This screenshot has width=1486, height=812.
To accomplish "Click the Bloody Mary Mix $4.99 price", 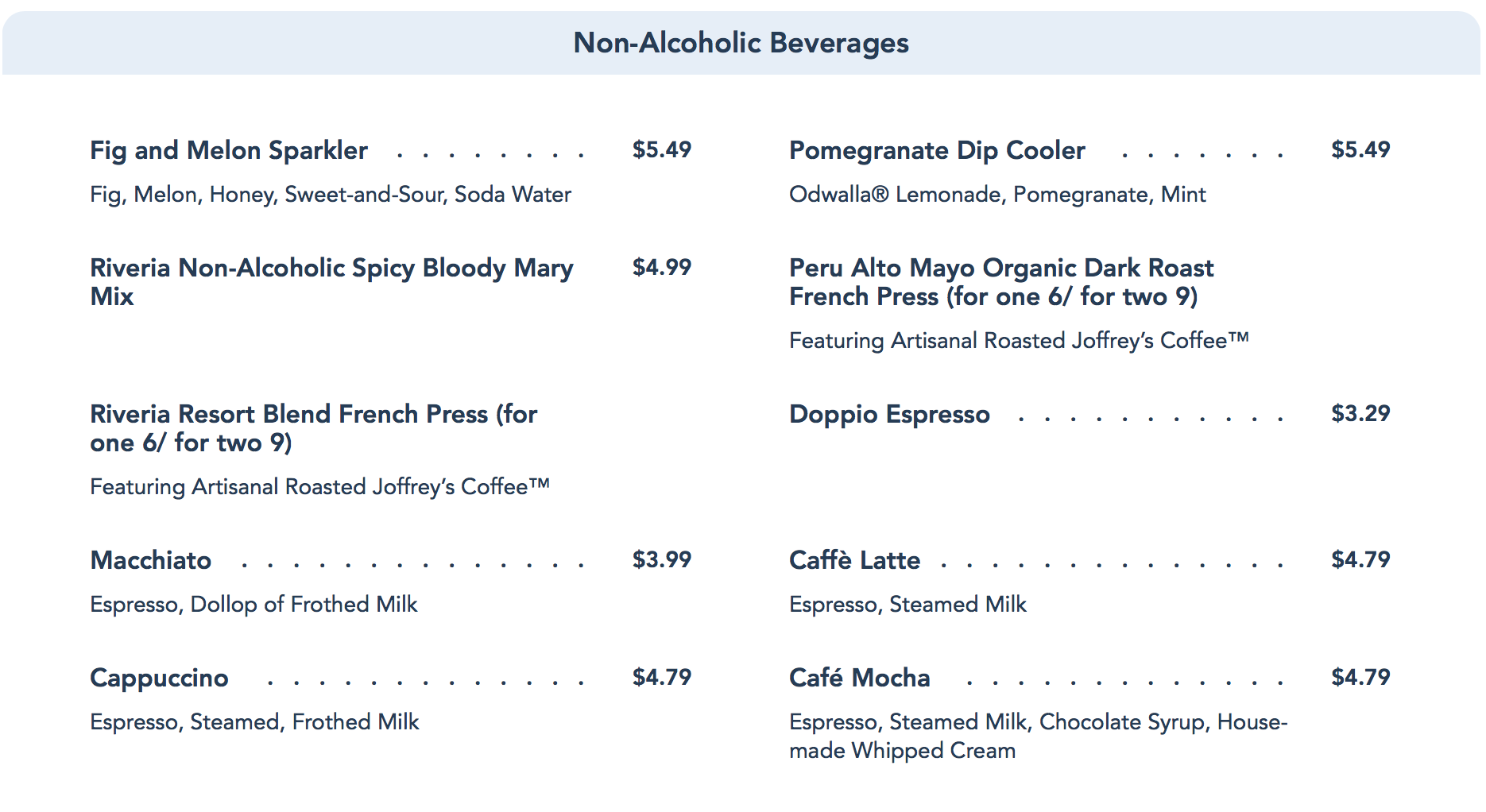I will point(661,267).
